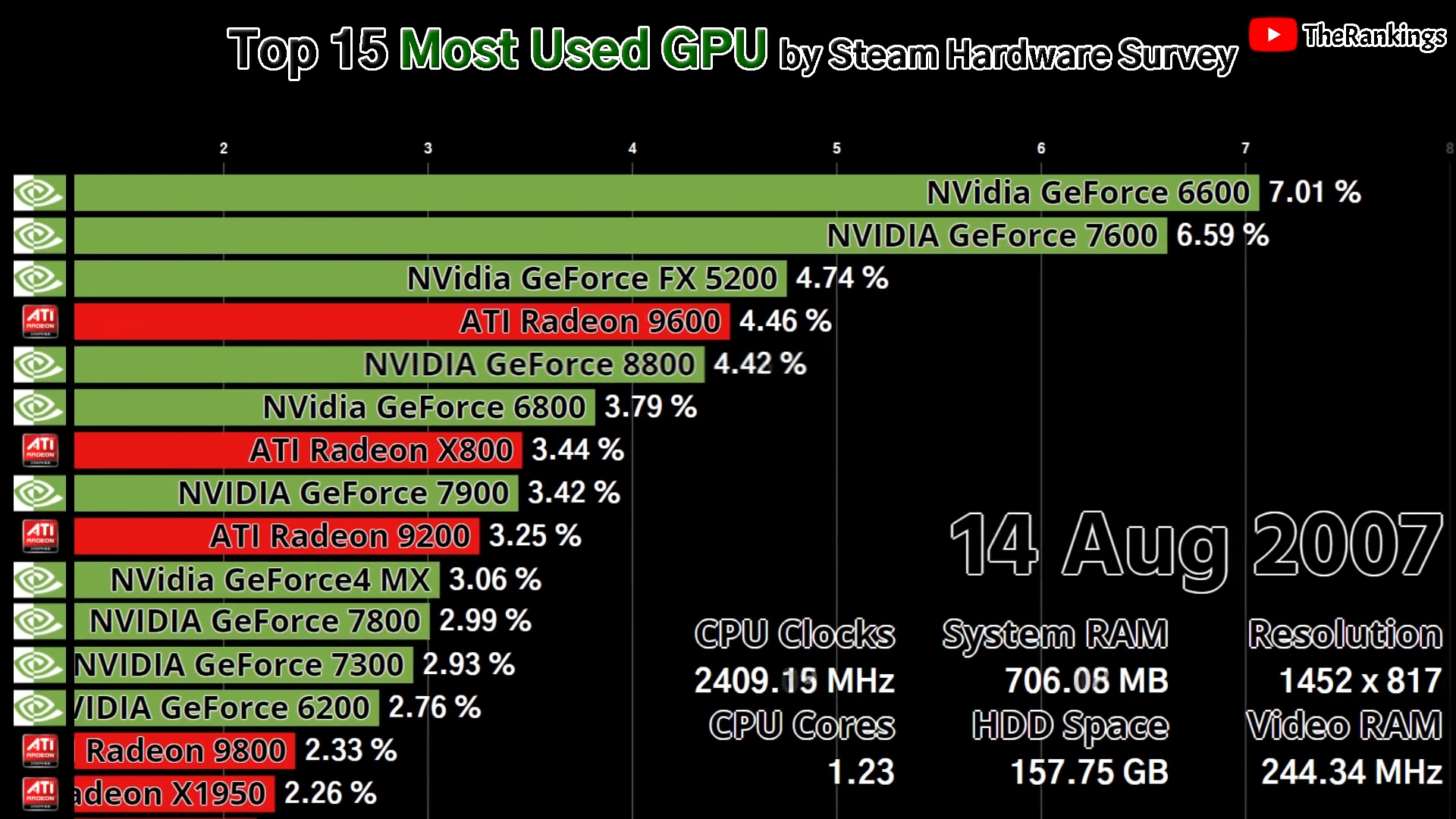Click the Radeon X1950 ATI icon
Screen dimensions: 1456x819
(39, 794)
